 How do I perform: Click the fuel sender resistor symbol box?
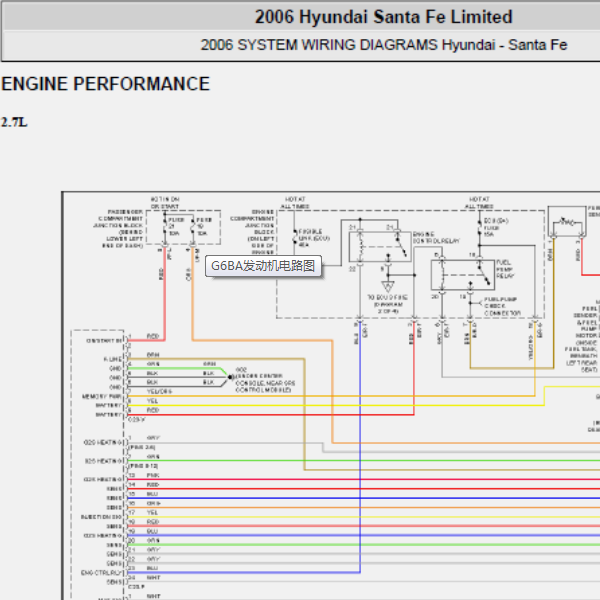click(x=567, y=222)
